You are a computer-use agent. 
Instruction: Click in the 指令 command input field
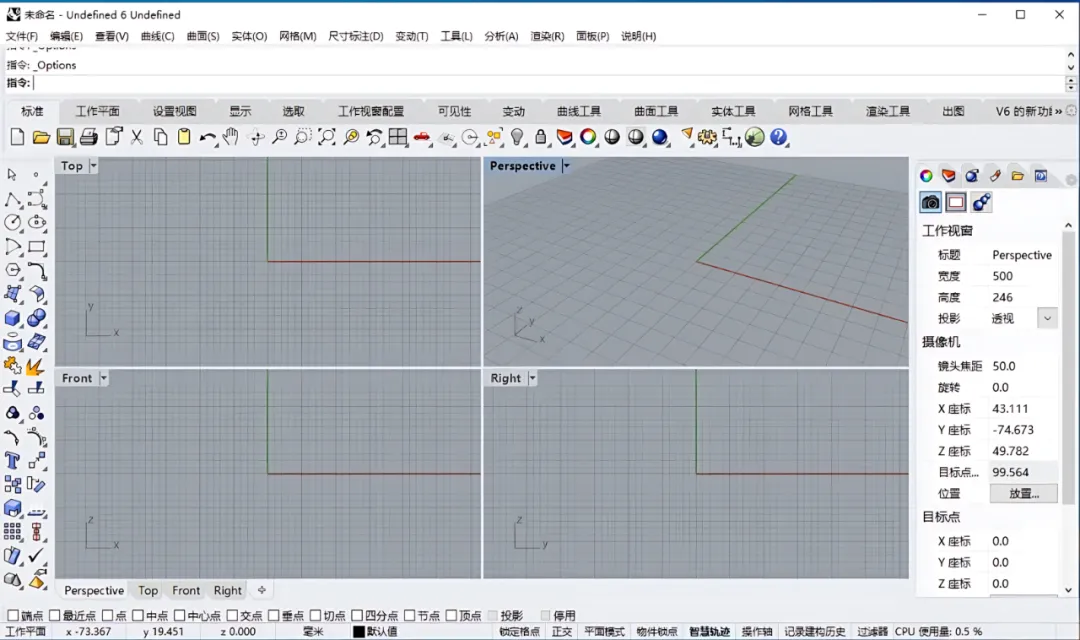(548, 83)
